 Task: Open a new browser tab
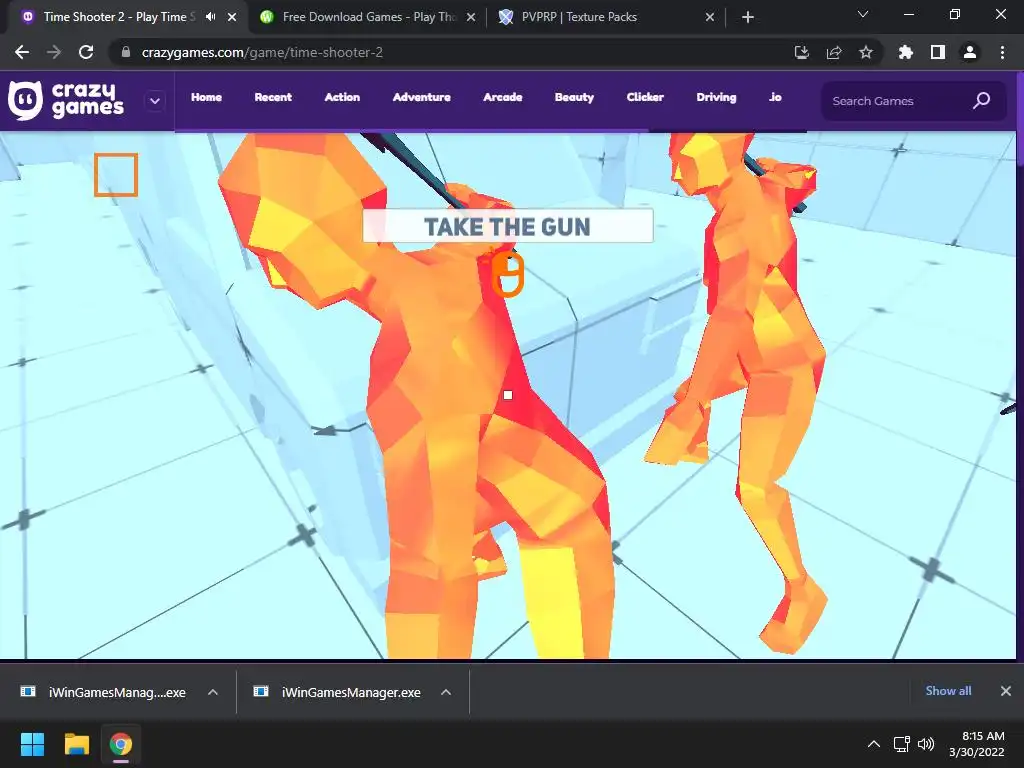click(748, 18)
